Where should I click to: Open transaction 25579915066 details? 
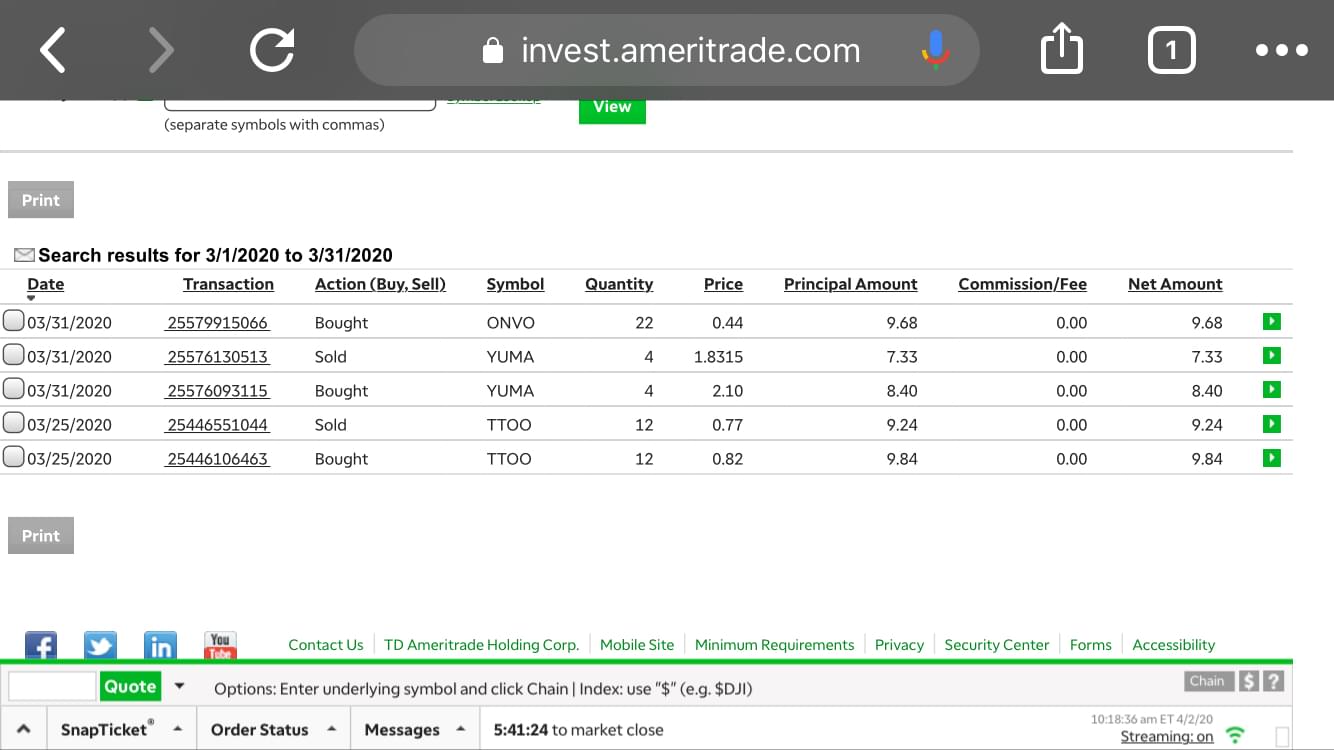point(217,323)
